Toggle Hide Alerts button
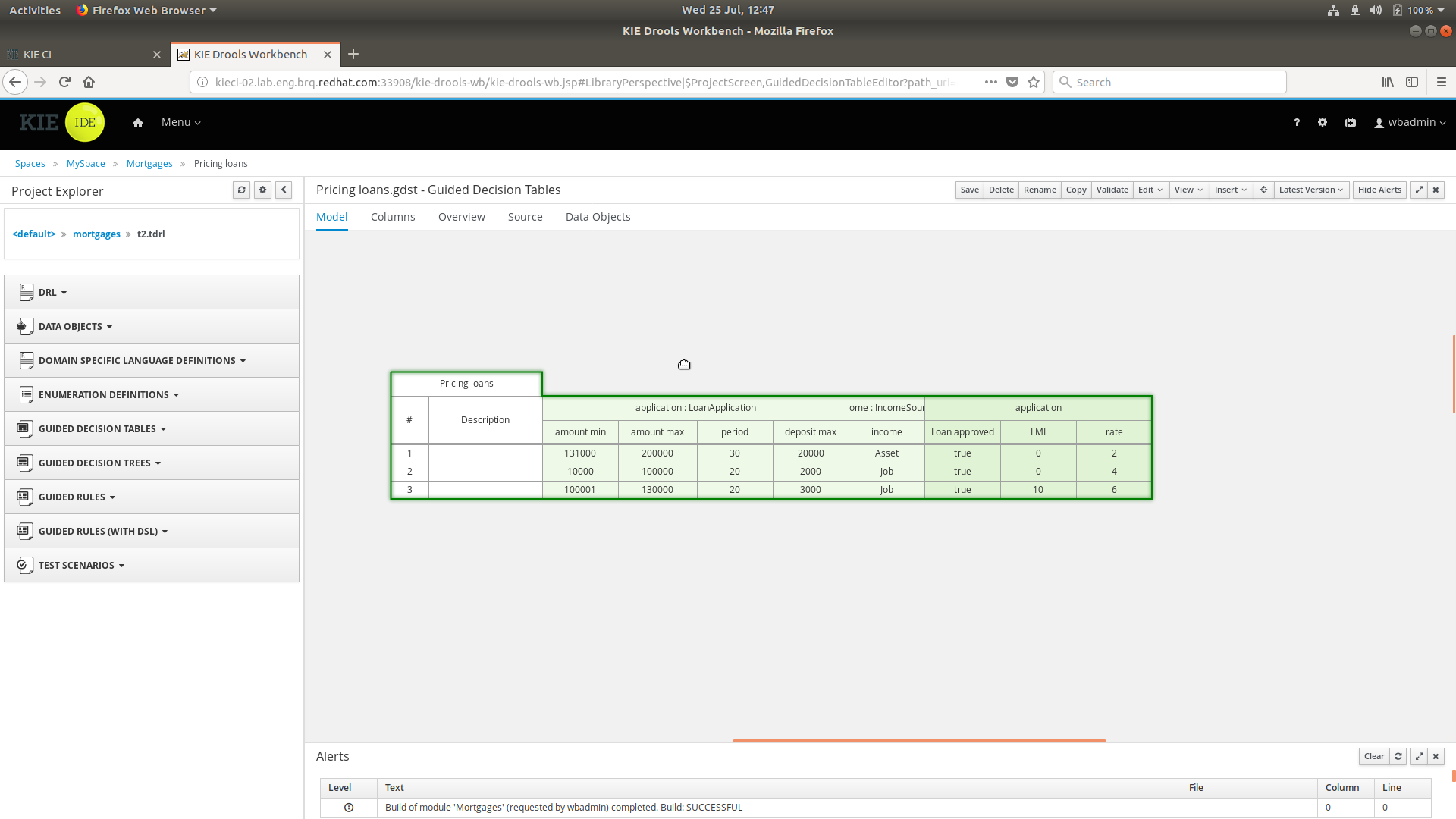The width and height of the screenshot is (1456, 819). coord(1379,190)
